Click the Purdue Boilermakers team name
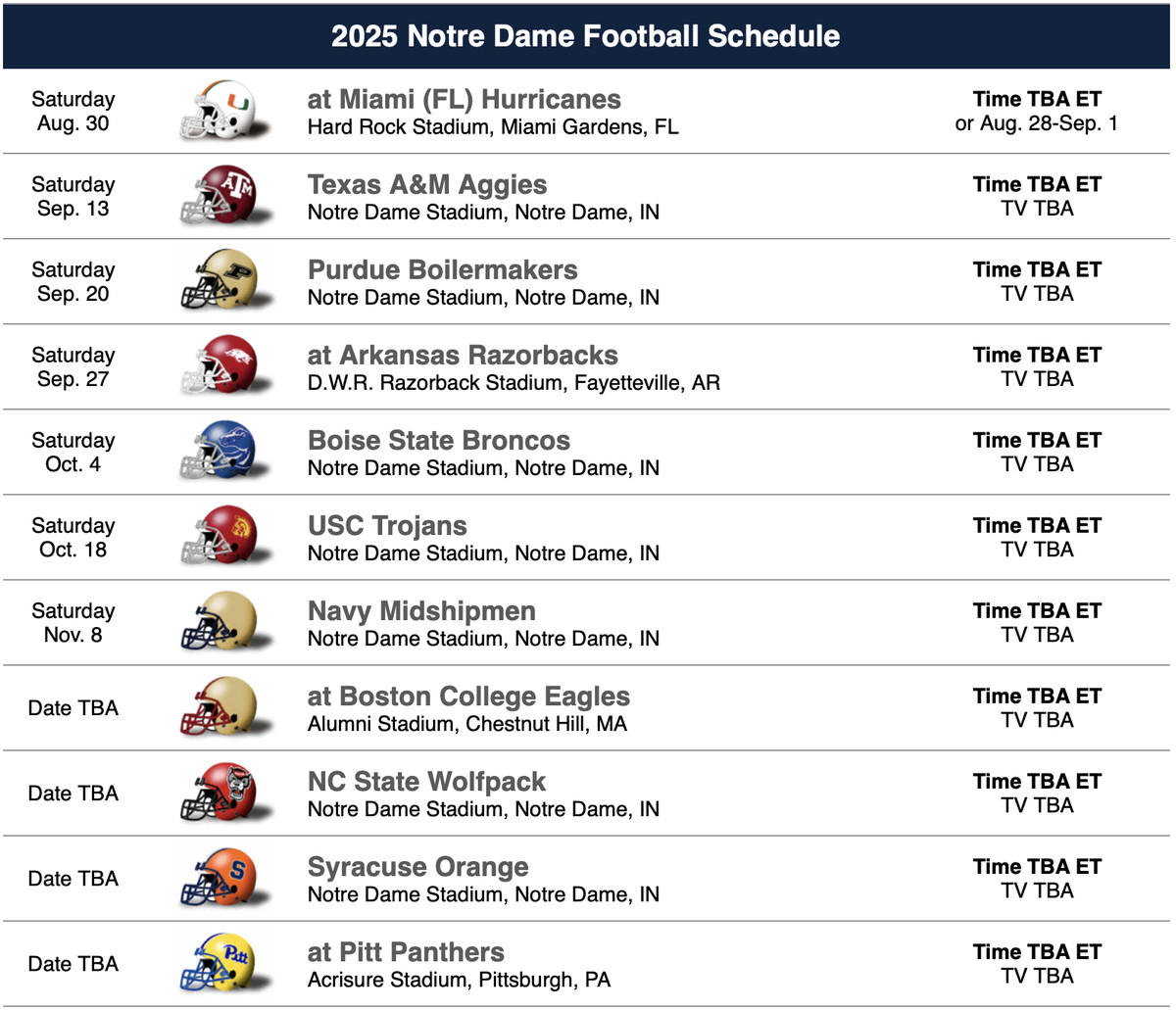Image resolution: width=1176 pixels, height=1010 pixels. pos(443,269)
